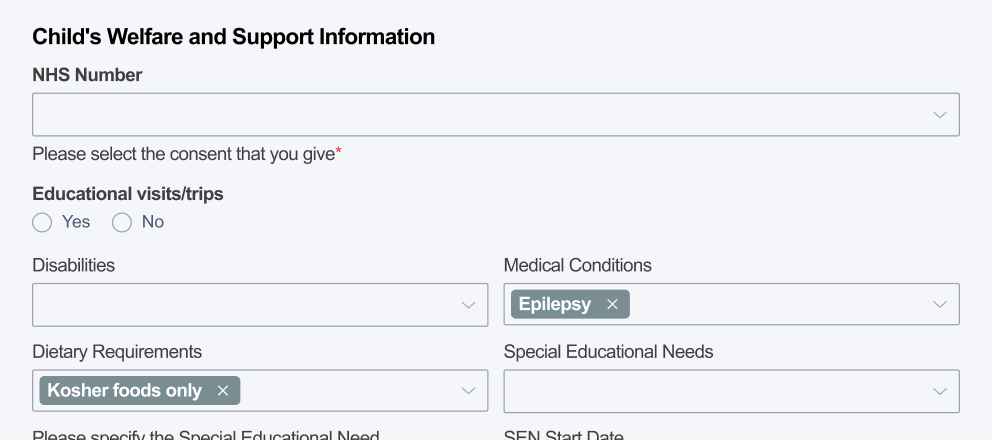Viewport: 992px width, 440px height.
Task: Click the Medical Conditions chevron arrow
Action: 939,305
